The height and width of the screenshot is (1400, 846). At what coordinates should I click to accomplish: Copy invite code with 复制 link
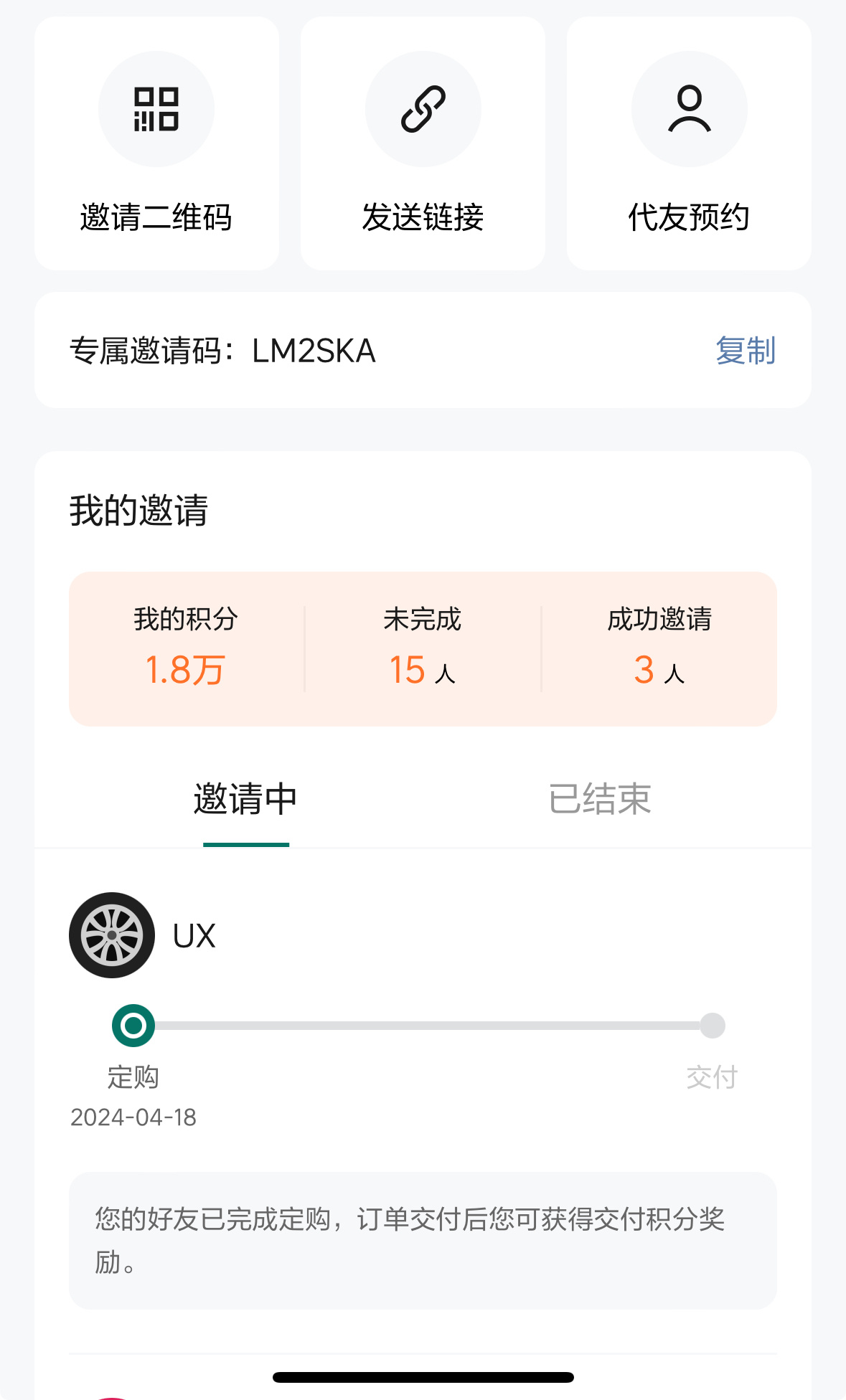(x=746, y=351)
